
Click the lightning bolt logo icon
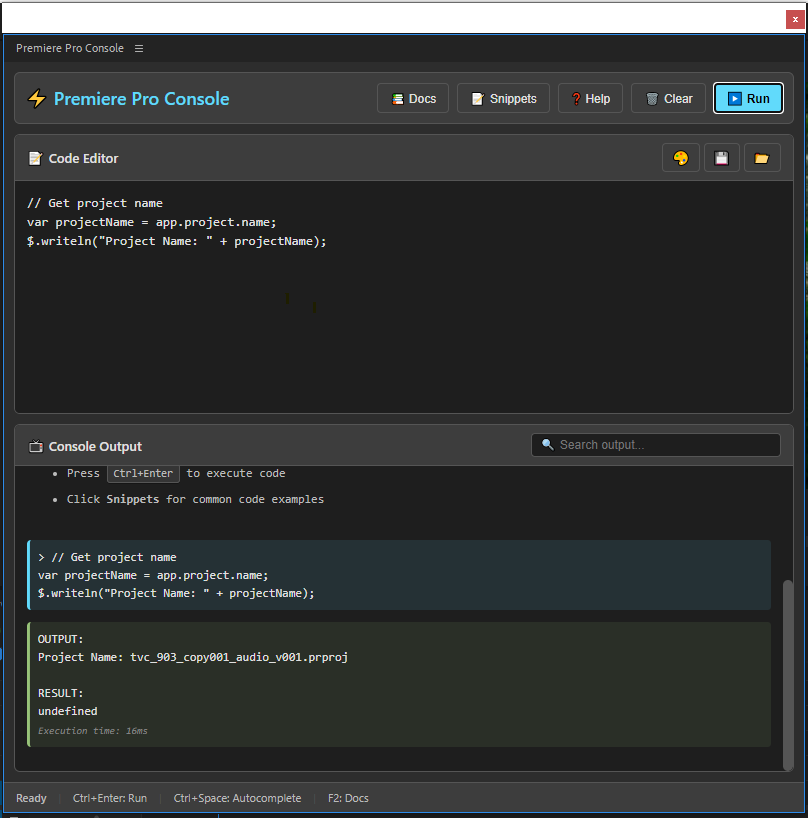point(36,98)
